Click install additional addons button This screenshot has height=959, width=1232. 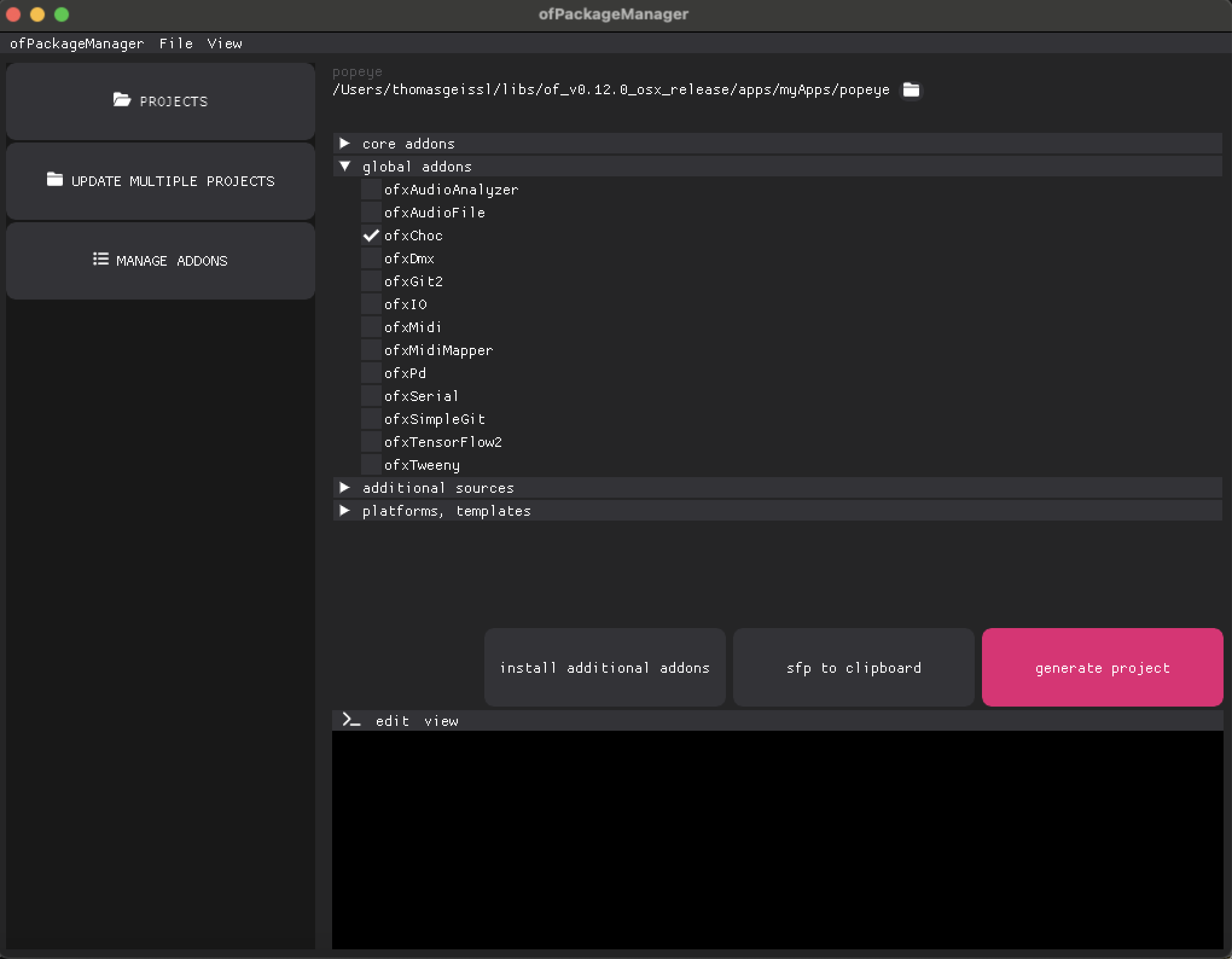pyautogui.click(x=605, y=667)
